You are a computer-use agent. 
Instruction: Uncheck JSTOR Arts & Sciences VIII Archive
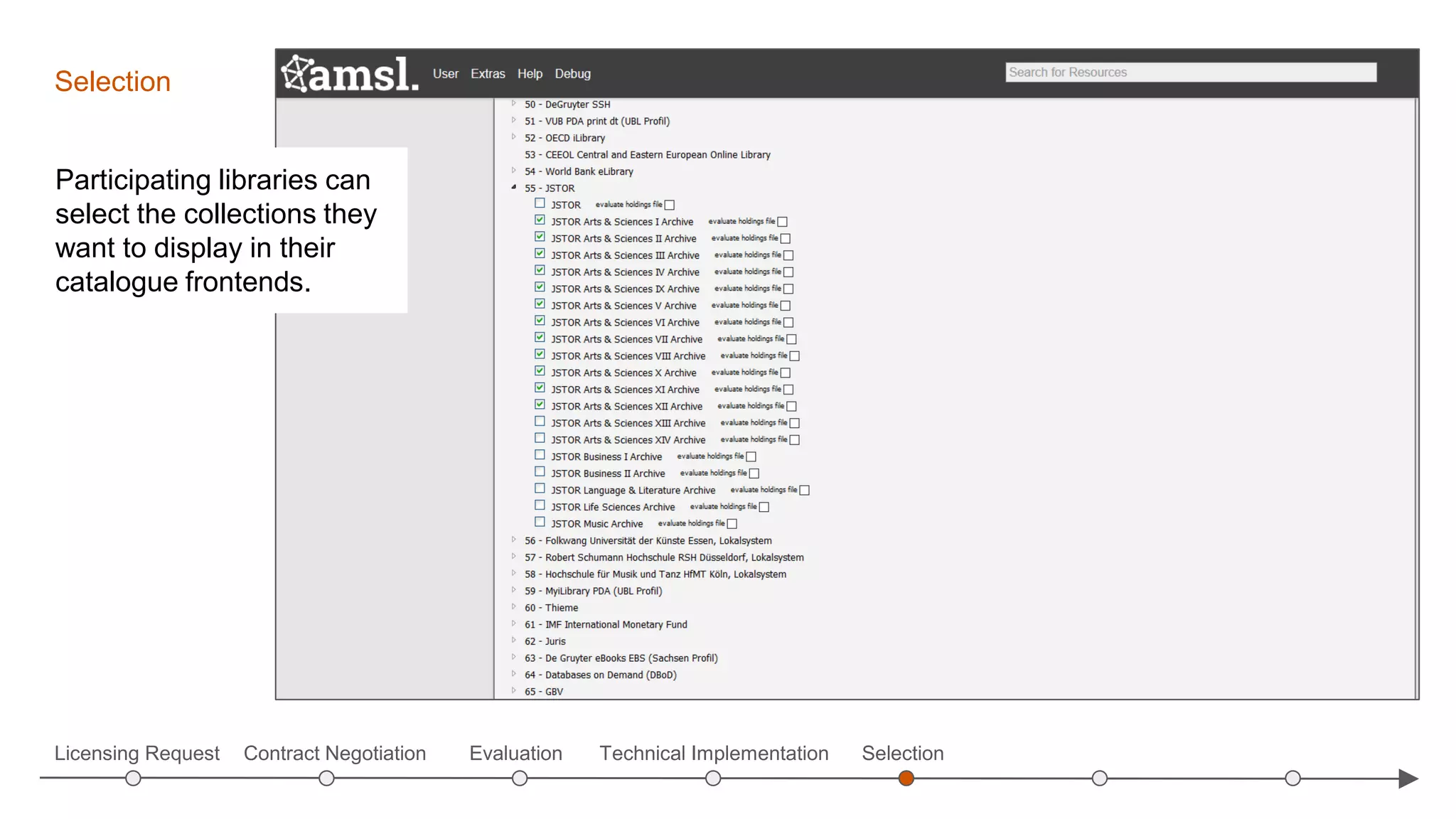click(540, 355)
